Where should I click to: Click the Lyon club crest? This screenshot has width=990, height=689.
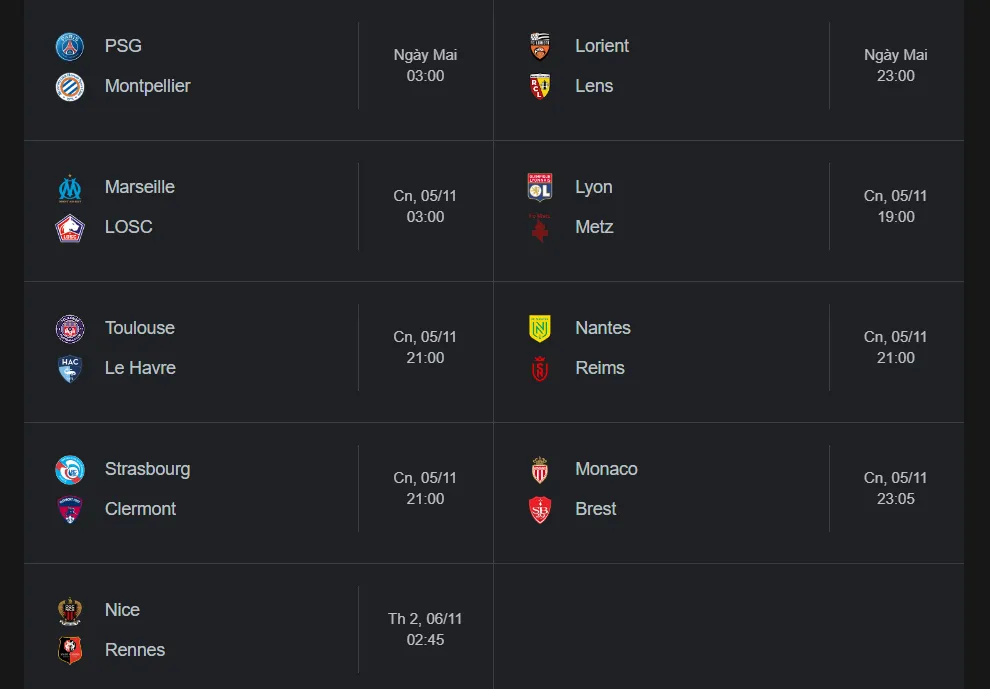[x=540, y=188]
